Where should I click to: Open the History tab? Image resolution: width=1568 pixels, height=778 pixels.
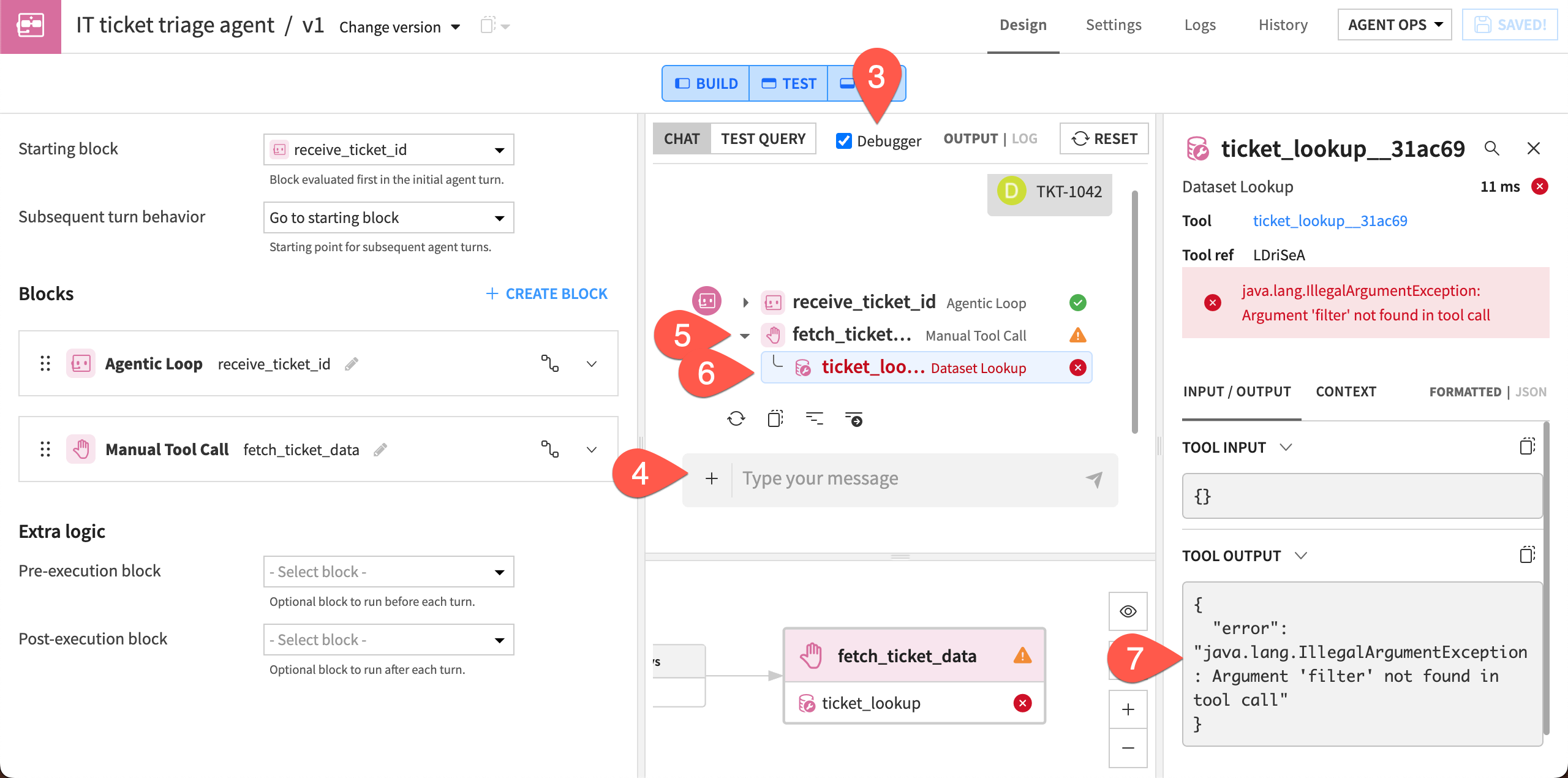click(x=1283, y=25)
